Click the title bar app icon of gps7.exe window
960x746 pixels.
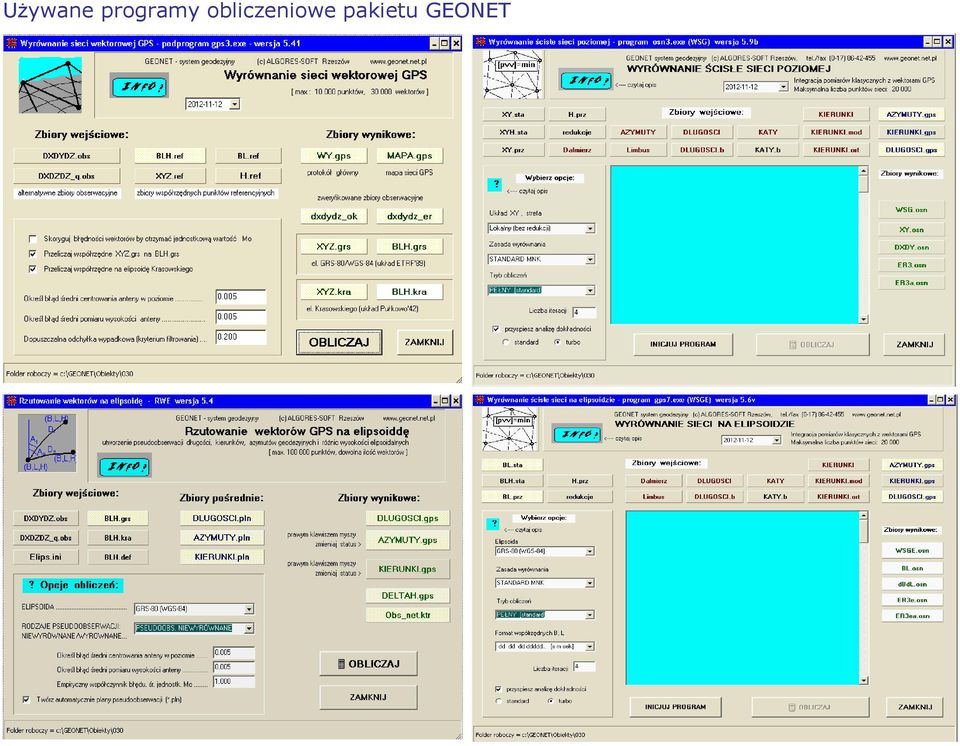point(480,400)
